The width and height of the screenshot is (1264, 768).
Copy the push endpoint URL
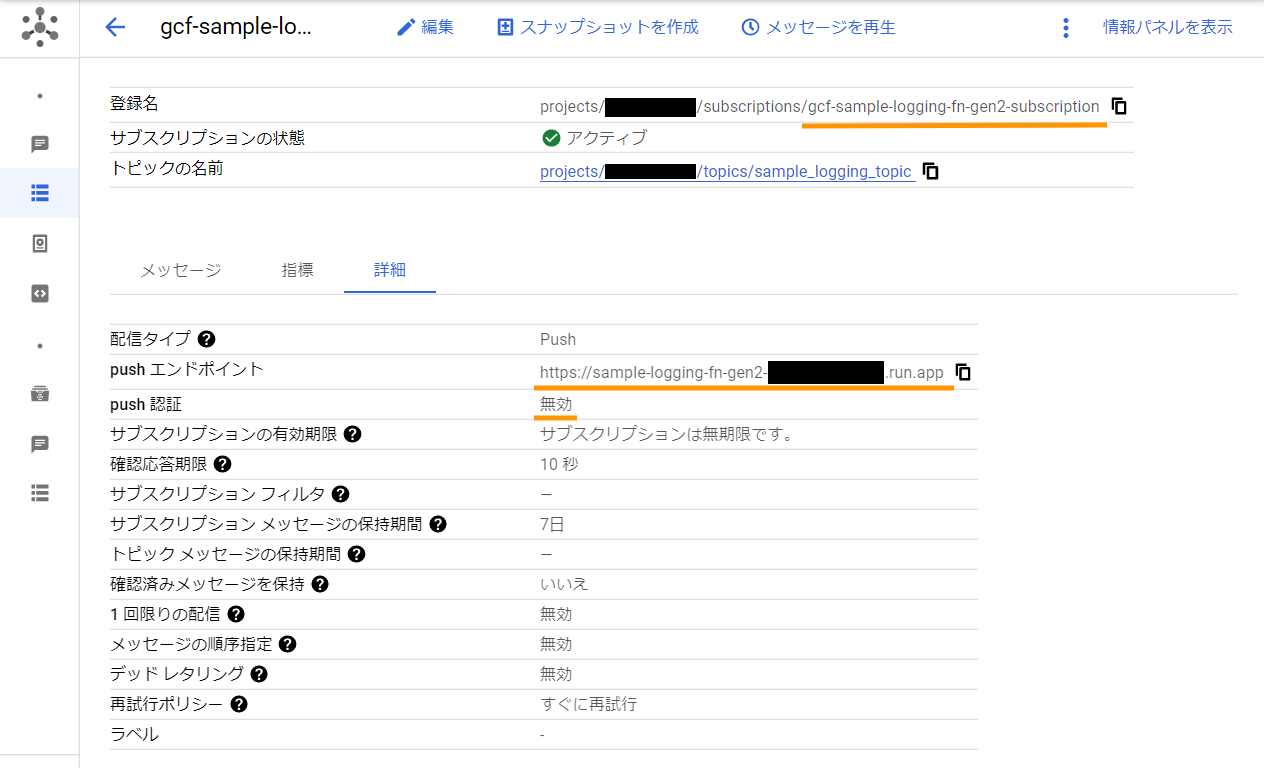[x=962, y=372]
